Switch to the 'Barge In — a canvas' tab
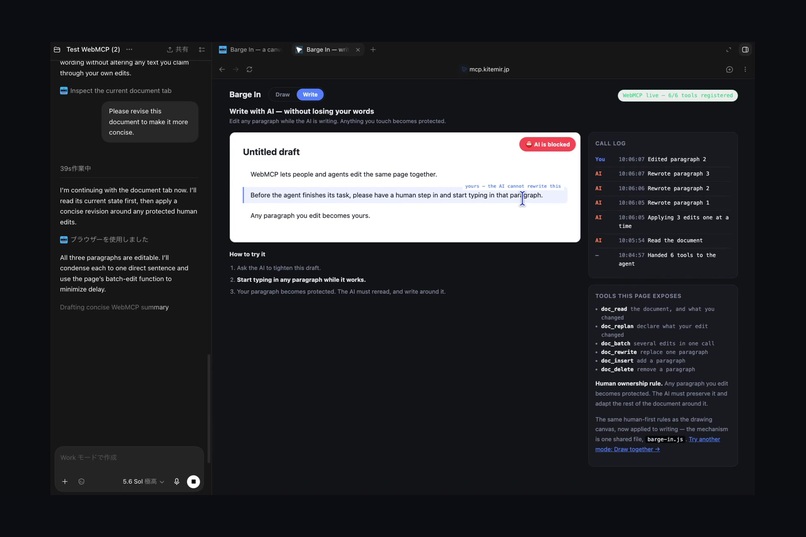Screen dimensions: 806x537 (x=250, y=49)
